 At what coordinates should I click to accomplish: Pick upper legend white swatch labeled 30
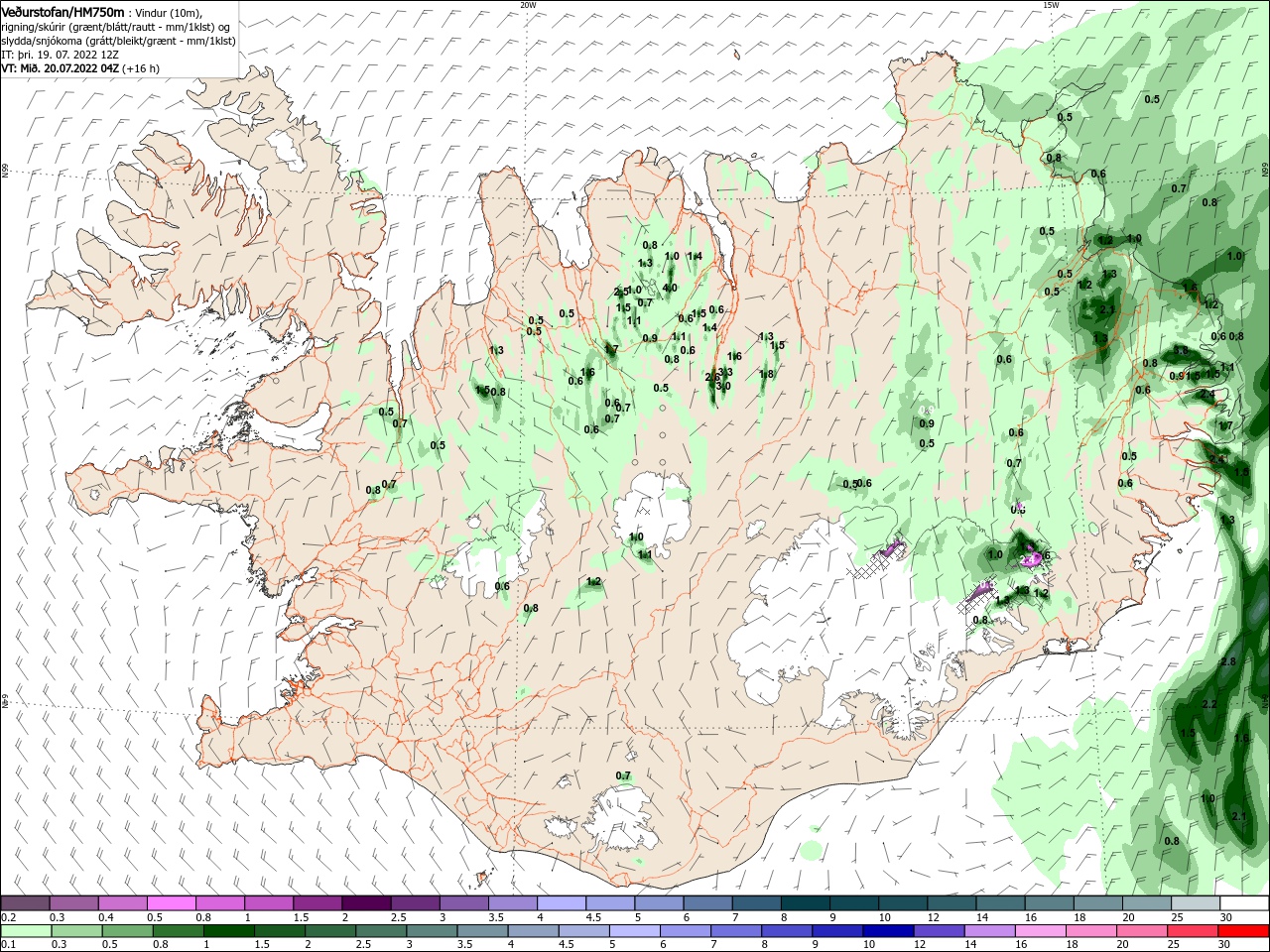pyautogui.click(x=1245, y=902)
